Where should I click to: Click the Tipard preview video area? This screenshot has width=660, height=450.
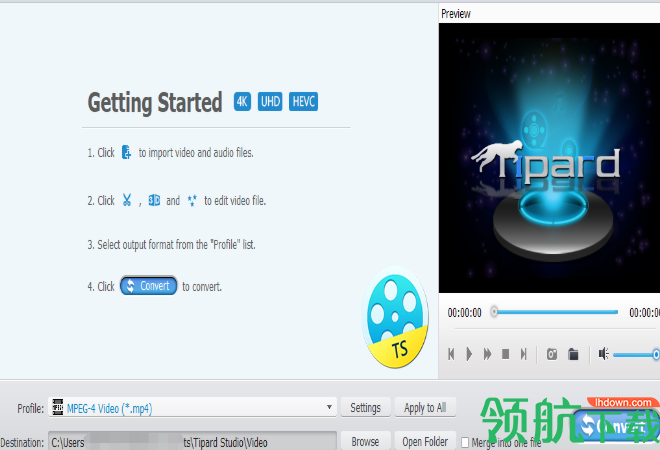[x=549, y=158]
